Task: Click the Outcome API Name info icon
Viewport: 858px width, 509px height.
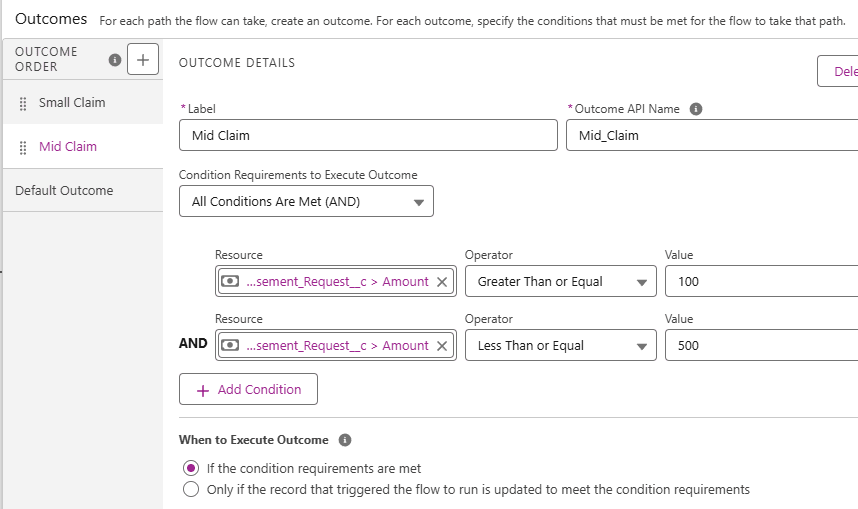Action: pos(696,109)
